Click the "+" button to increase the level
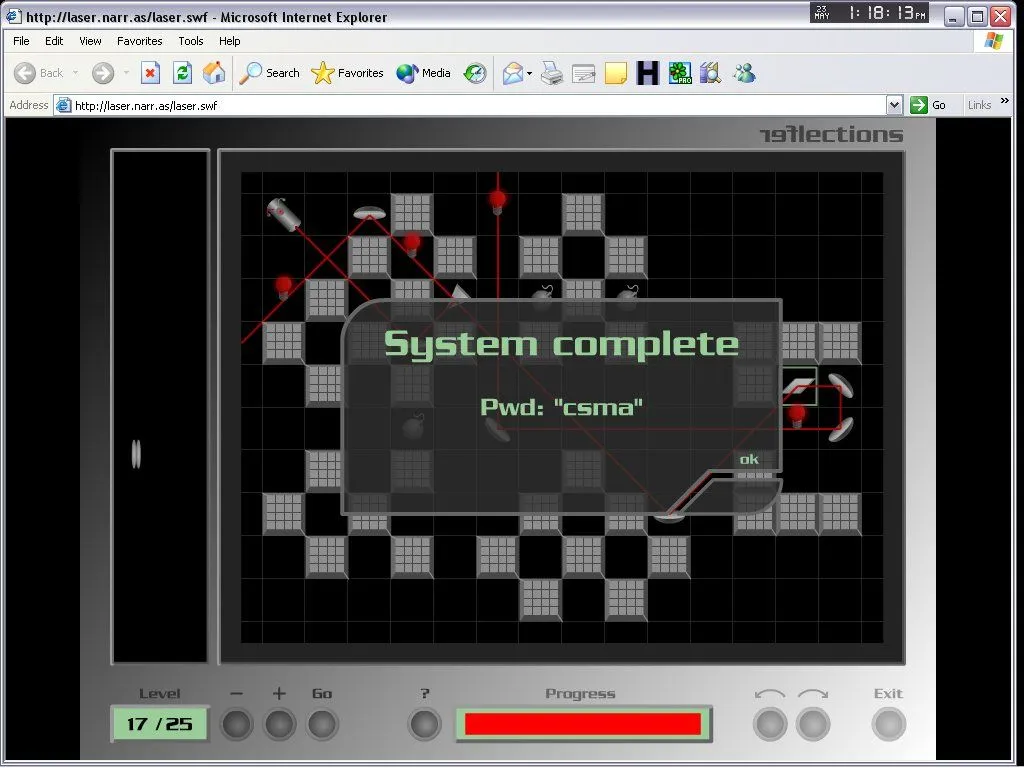Image resolution: width=1024 pixels, height=768 pixels. click(x=279, y=722)
